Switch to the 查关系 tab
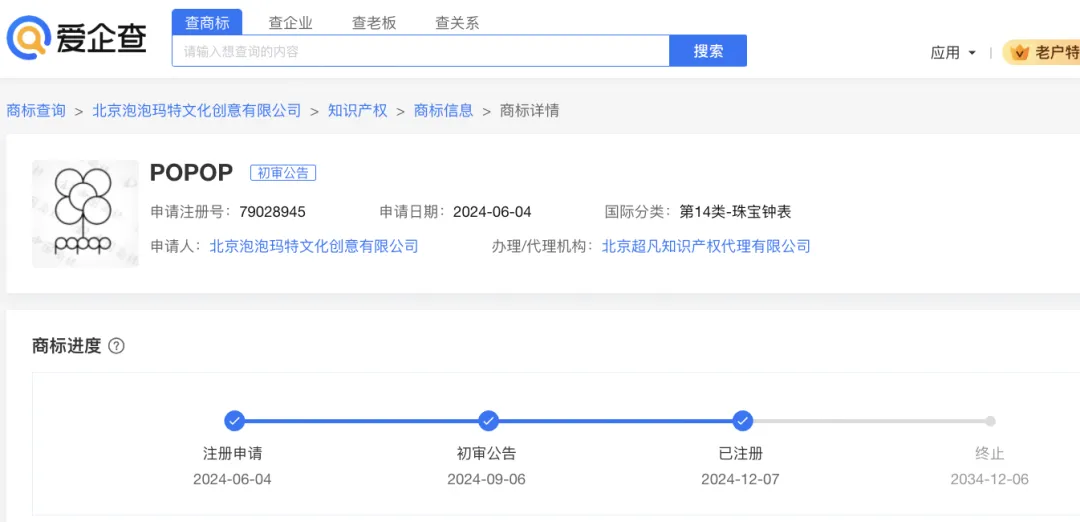 457,23
